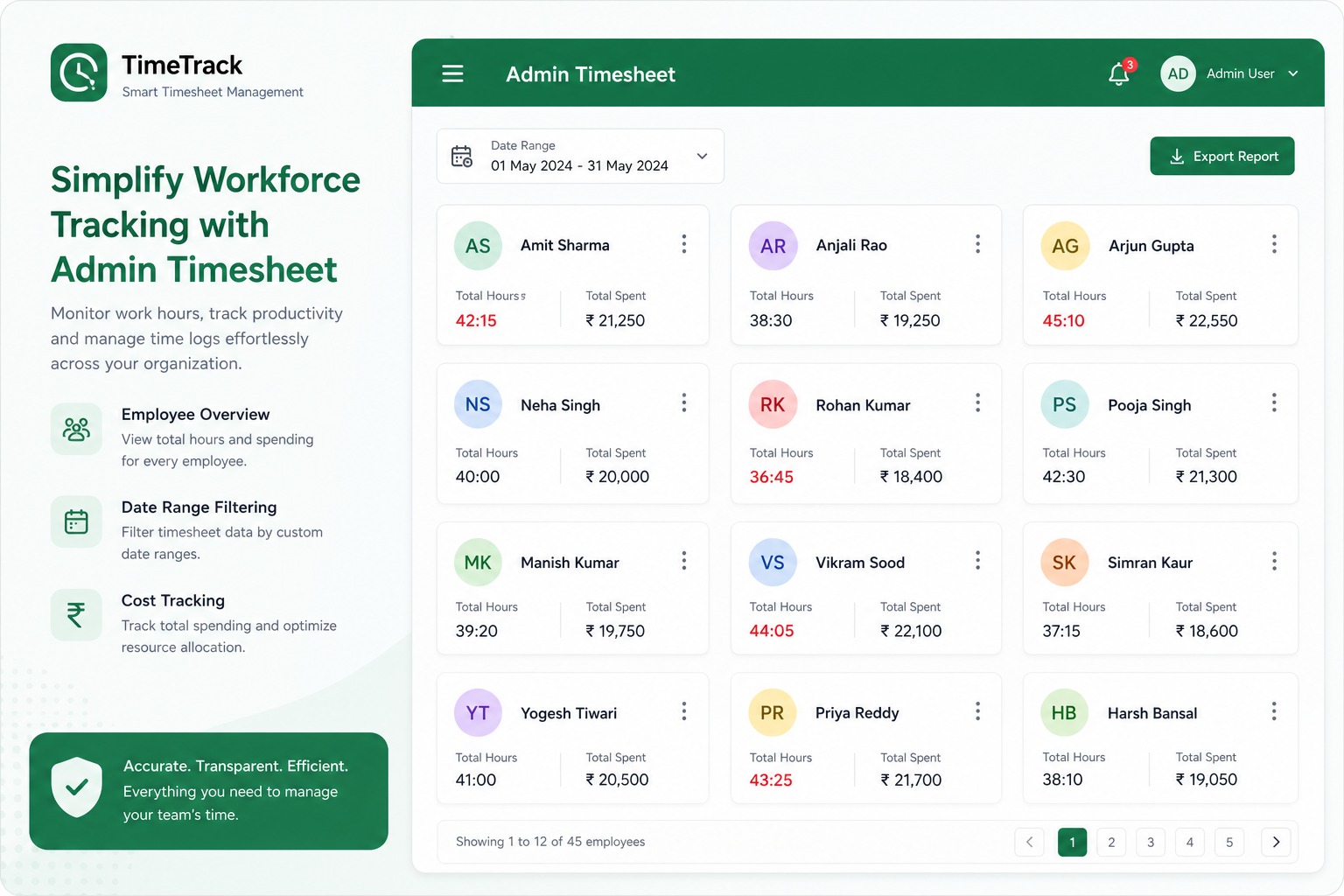Click the VS avatar of Vikram Sood

[773, 563]
